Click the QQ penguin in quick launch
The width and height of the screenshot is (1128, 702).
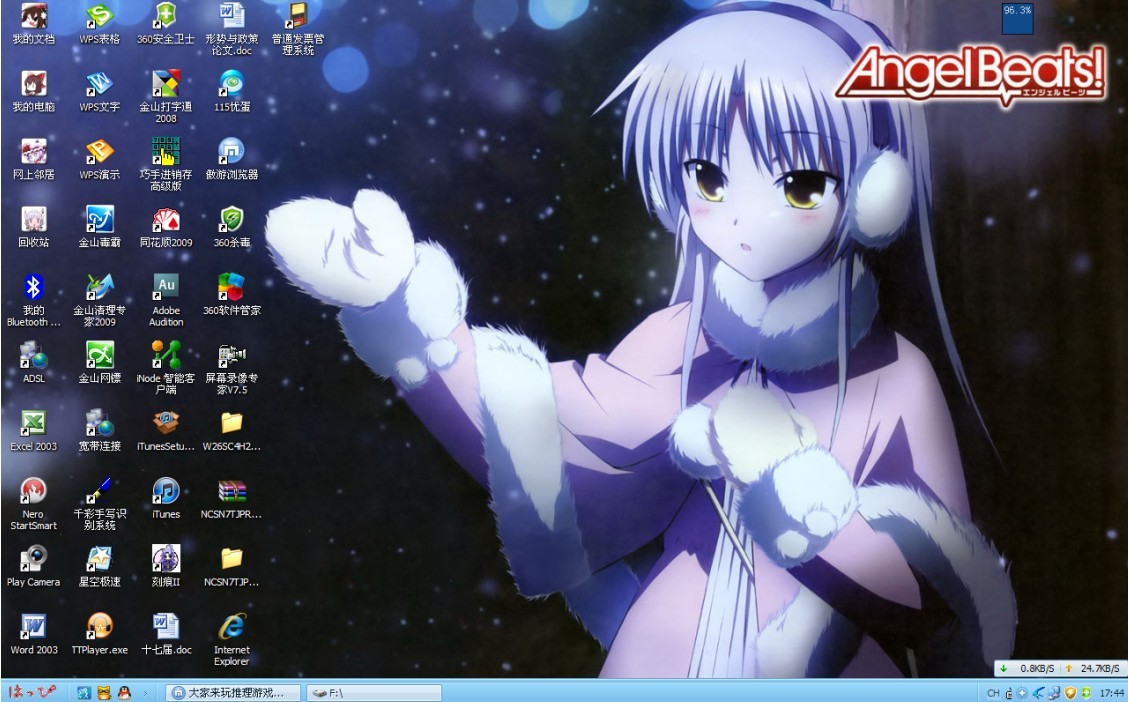click(124, 692)
